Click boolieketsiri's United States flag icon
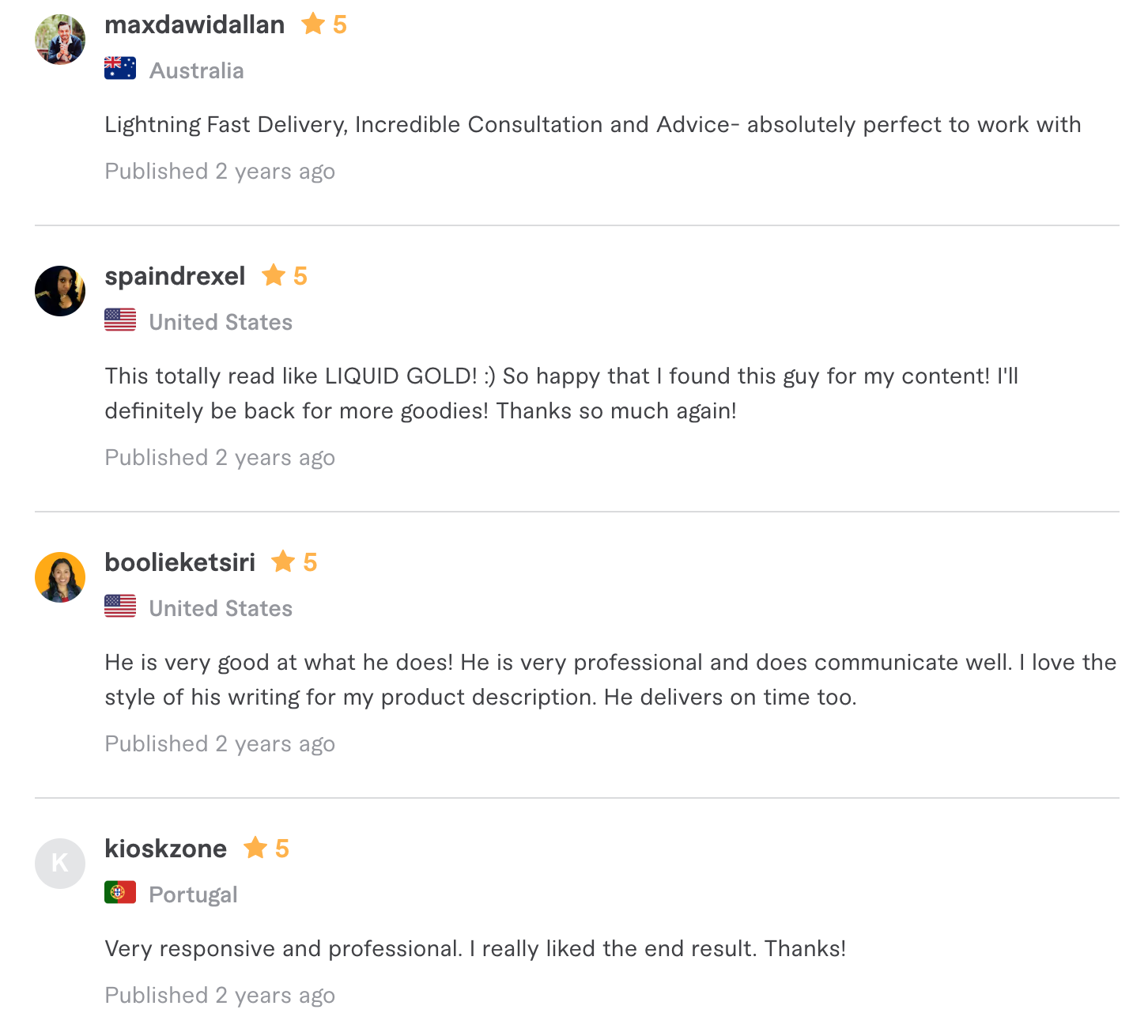 coord(120,607)
